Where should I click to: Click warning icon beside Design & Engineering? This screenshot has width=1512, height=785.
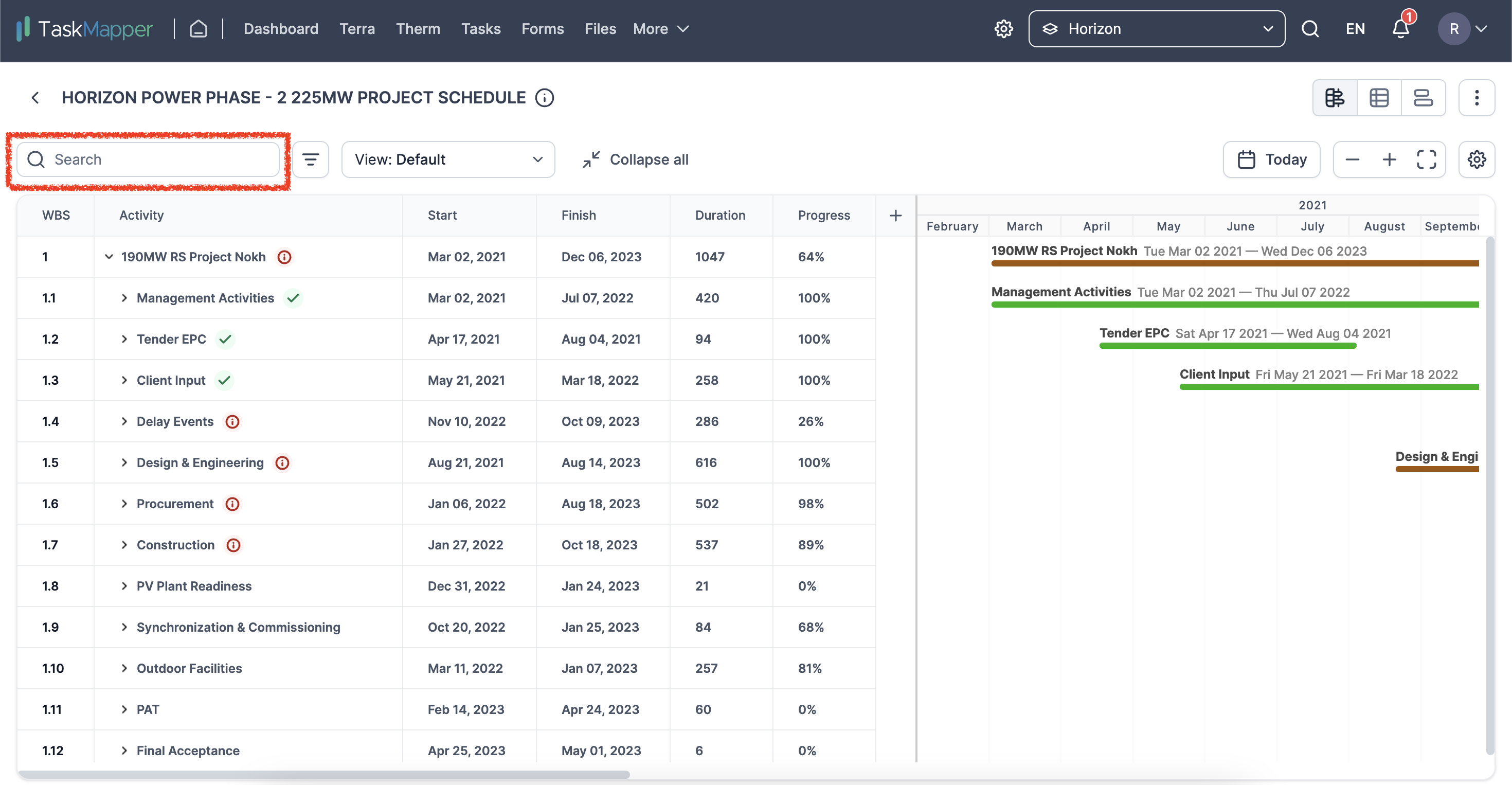pyautogui.click(x=282, y=462)
